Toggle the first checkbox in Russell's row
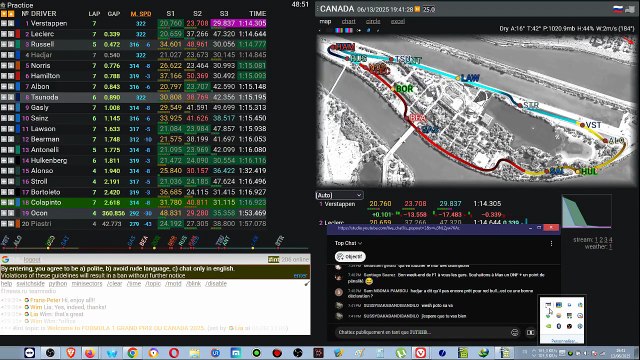The height and width of the screenshot is (360, 640). tap(4, 44)
